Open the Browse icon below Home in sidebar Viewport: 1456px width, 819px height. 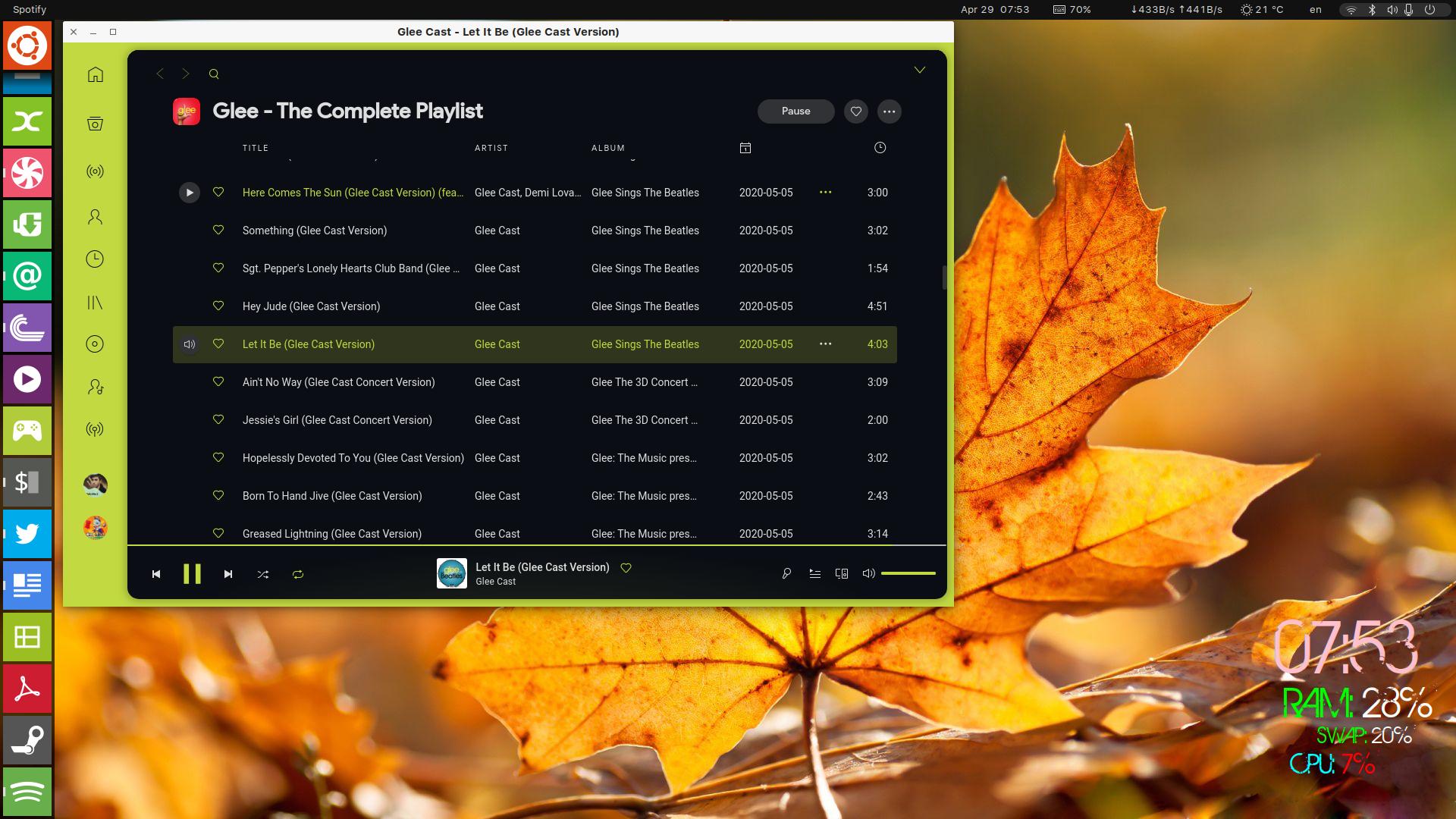[x=95, y=124]
